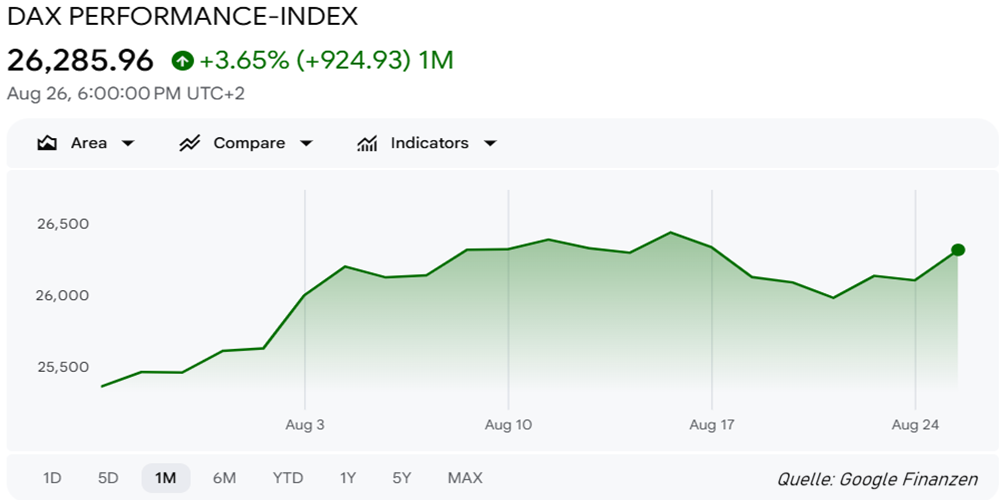Click the Aug 24 date label
Image resolution: width=1000 pixels, height=500 pixels.
tap(915, 425)
